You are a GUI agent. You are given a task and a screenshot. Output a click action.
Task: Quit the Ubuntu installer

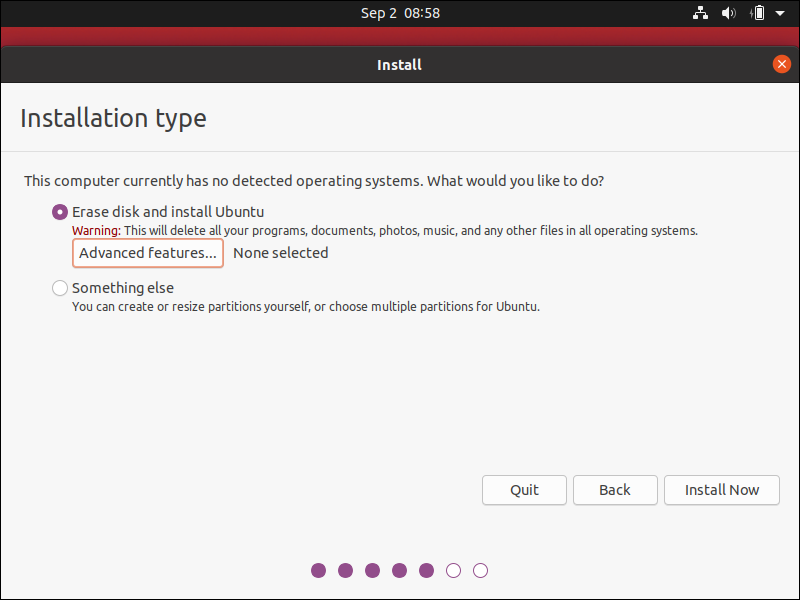click(524, 490)
